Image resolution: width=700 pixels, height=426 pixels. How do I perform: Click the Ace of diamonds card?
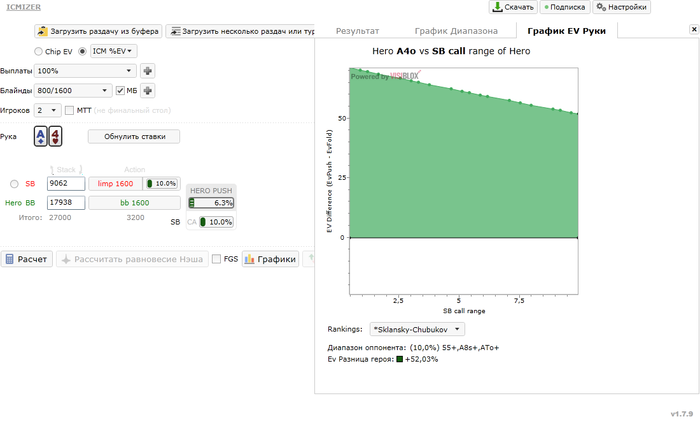[41, 136]
